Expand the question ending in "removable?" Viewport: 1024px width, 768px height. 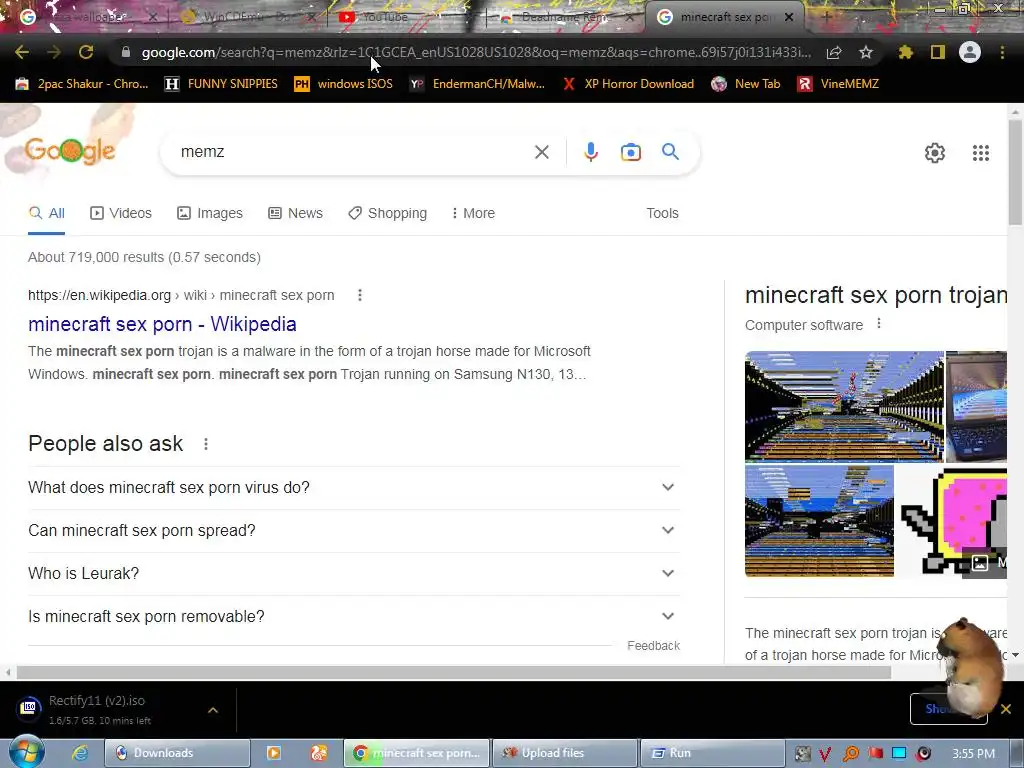pyautogui.click(x=353, y=616)
